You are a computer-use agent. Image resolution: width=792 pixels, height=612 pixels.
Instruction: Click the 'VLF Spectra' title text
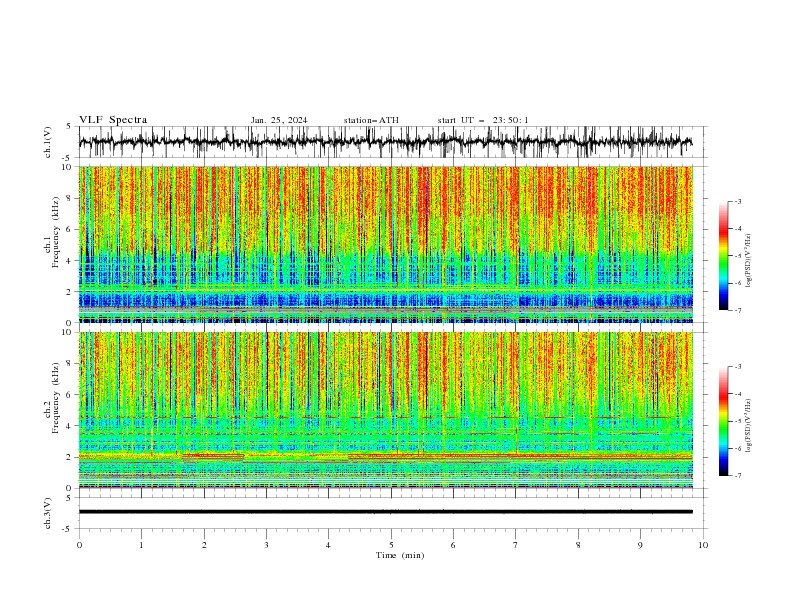coord(113,120)
